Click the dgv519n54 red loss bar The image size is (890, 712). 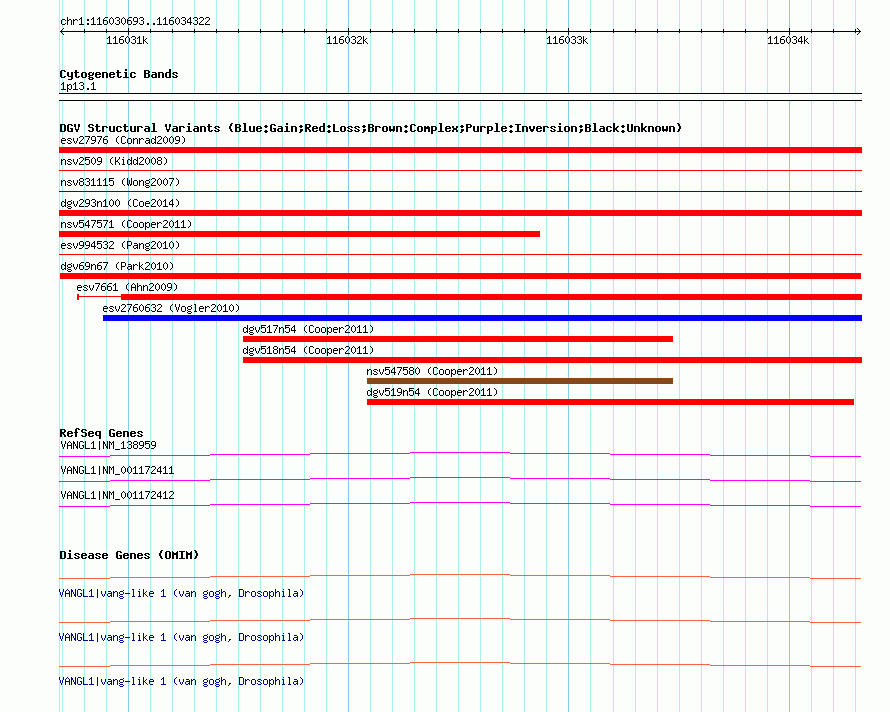(x=610, y=402)
